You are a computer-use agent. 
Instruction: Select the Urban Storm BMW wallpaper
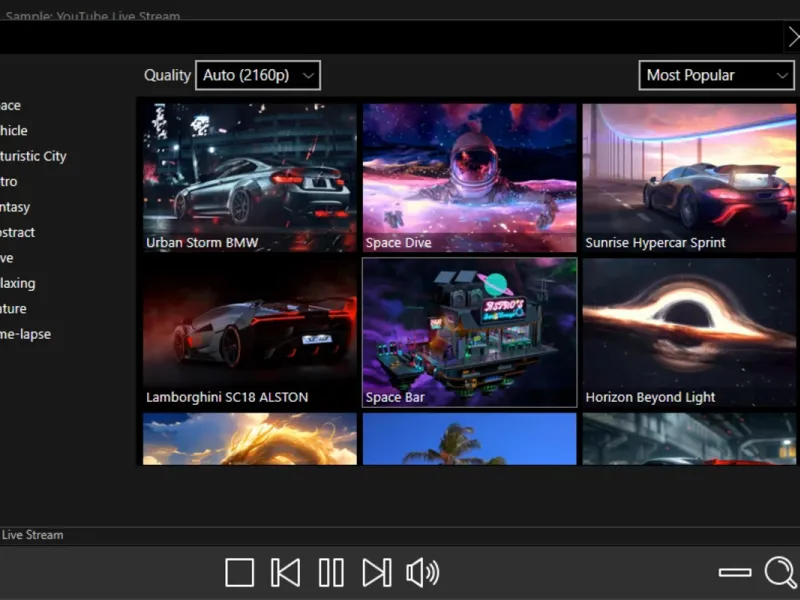pos(249,178)
